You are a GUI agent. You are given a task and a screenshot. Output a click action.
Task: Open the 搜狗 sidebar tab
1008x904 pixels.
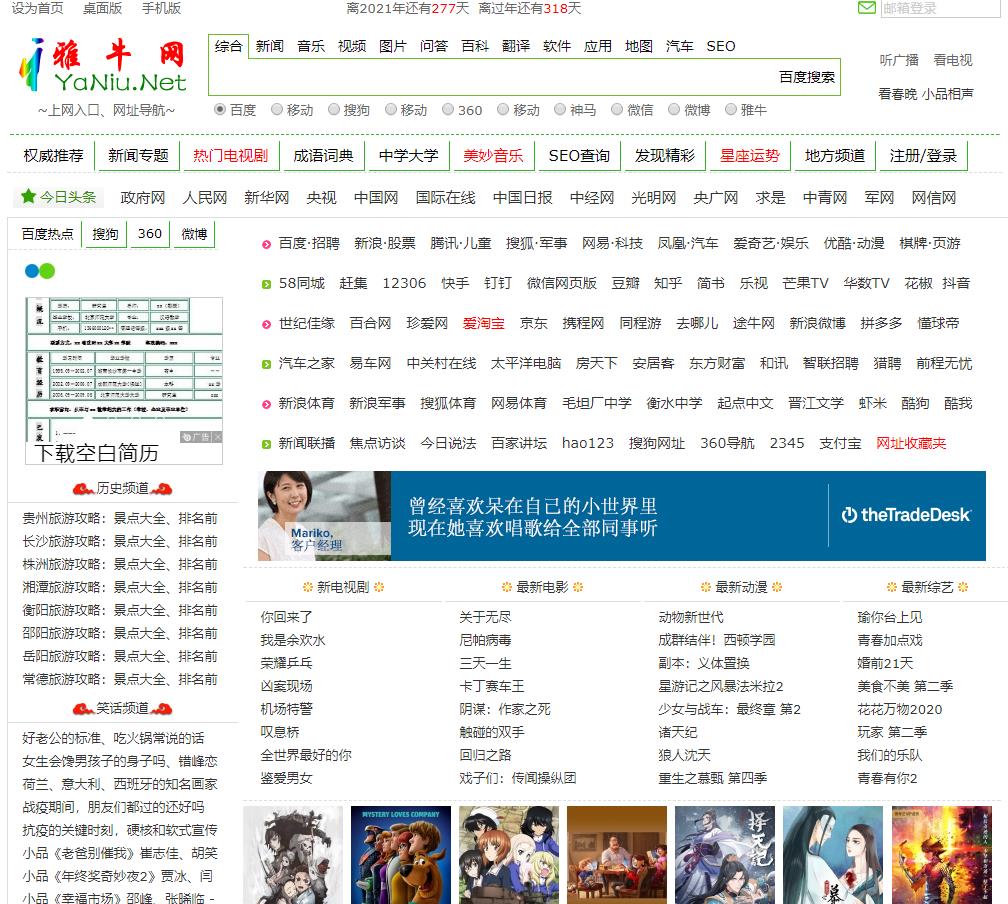point(105,234)
